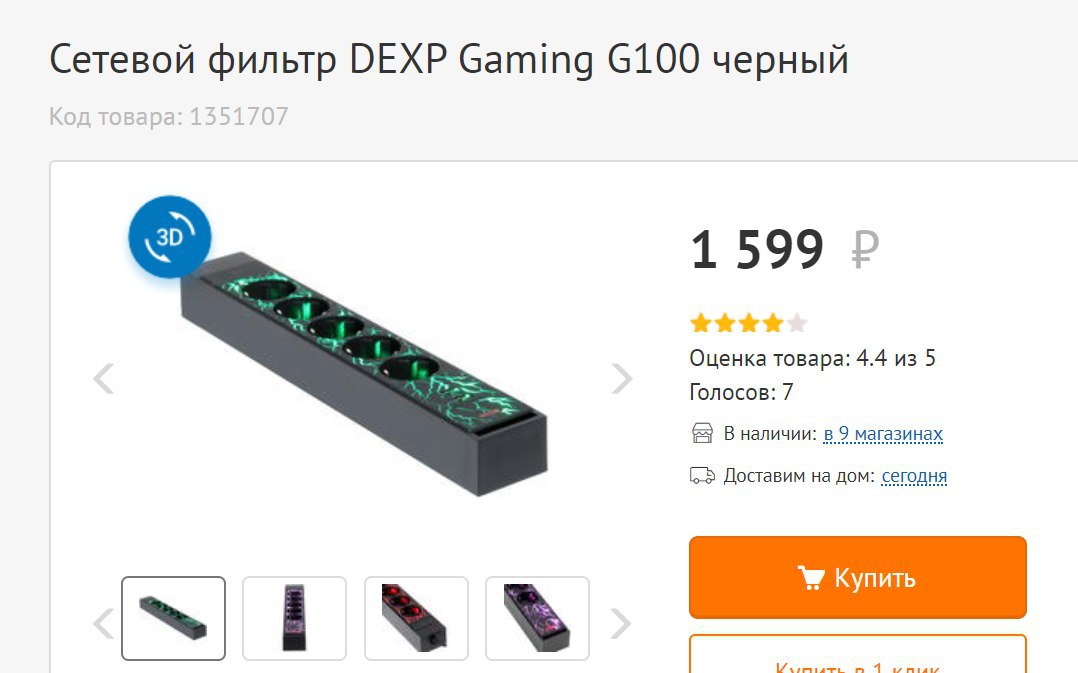This screenshot has width=1078, height=673.
Task: Click the orange "Купить" button
Action: click(857, 577)
